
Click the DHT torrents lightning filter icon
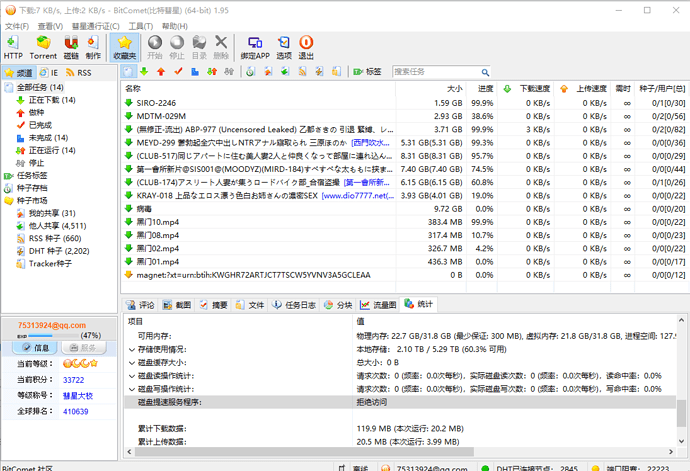pos(319,71)
